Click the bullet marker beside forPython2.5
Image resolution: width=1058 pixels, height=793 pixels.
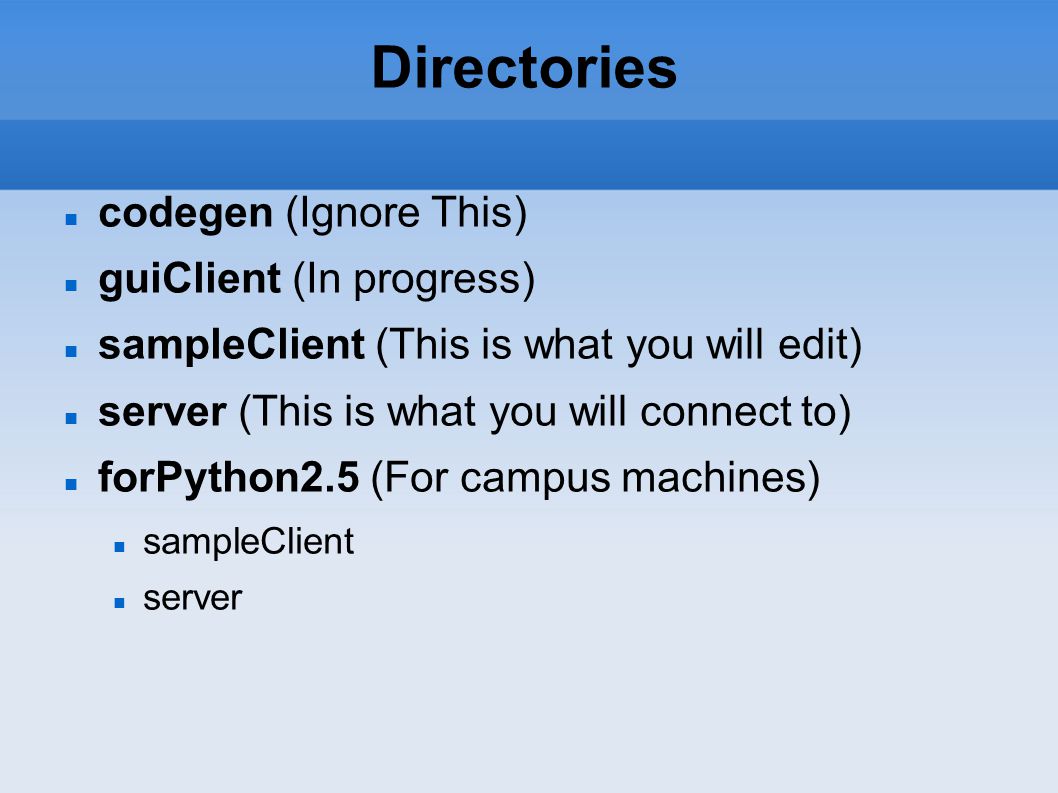click(x=72, y=484)
